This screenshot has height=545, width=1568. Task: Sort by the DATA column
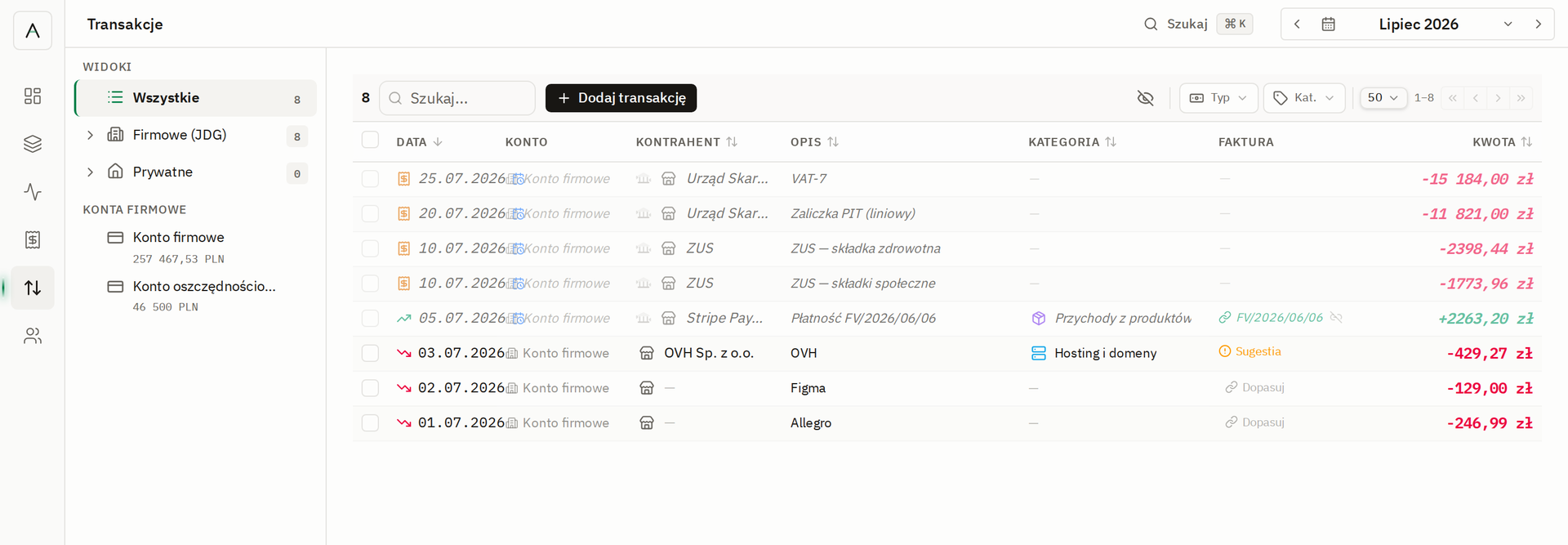pos(419,142)
